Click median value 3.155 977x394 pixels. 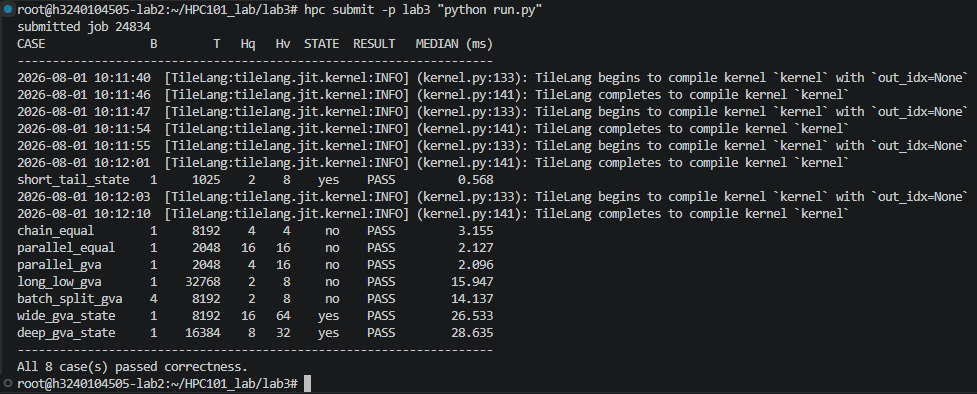coord(475,231)
